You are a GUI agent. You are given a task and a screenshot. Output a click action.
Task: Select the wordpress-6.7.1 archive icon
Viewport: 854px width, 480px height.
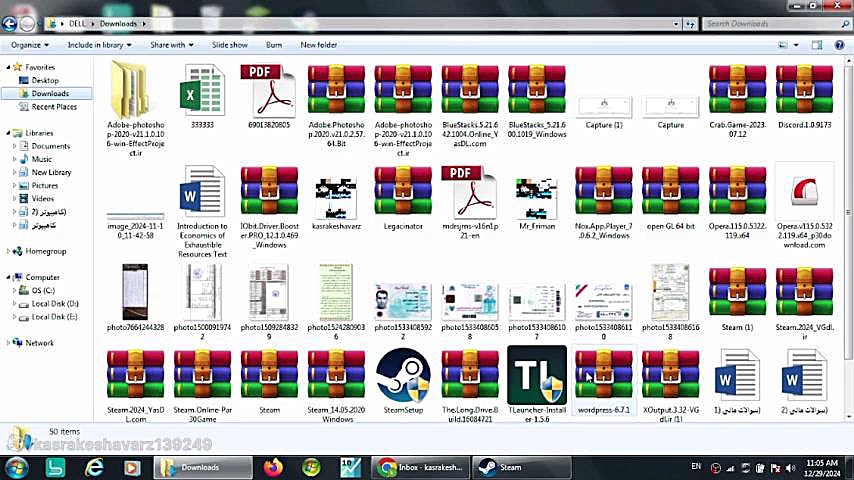click(x=603, y=374)
